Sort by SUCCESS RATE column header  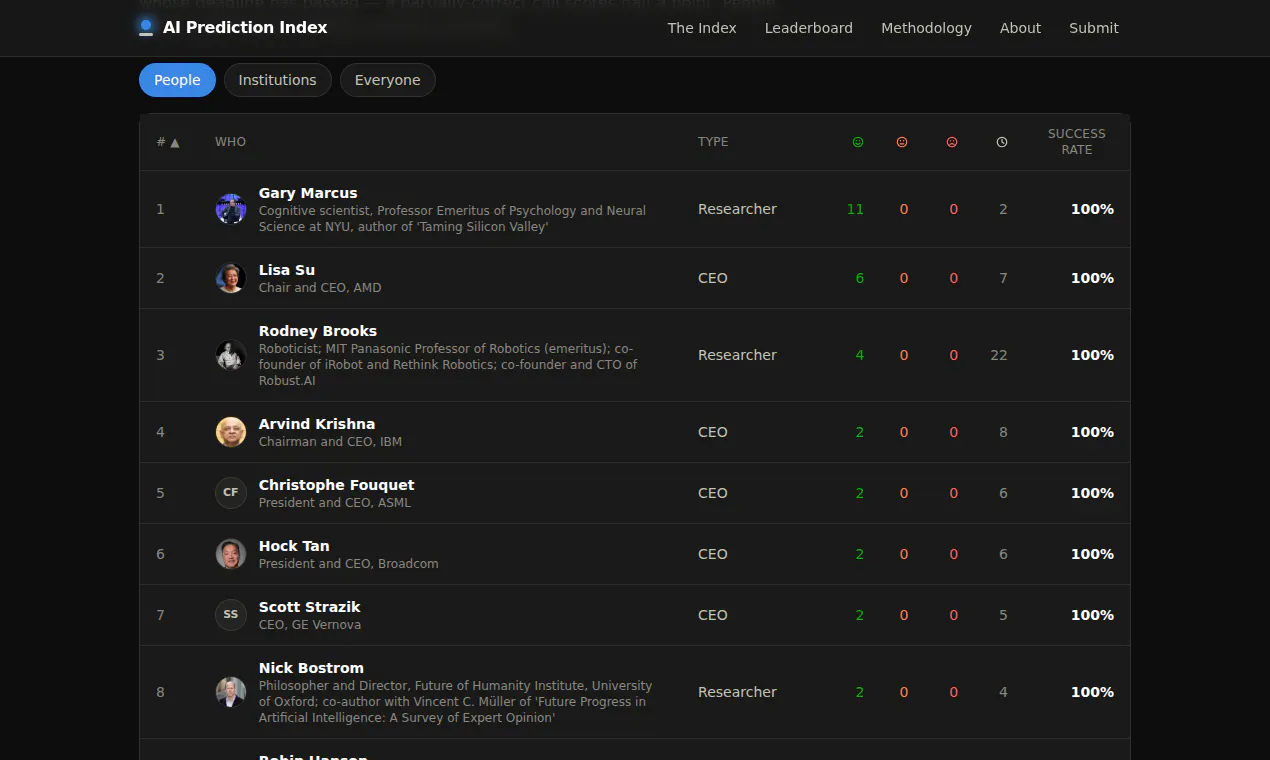click(x=1076, y=142)
